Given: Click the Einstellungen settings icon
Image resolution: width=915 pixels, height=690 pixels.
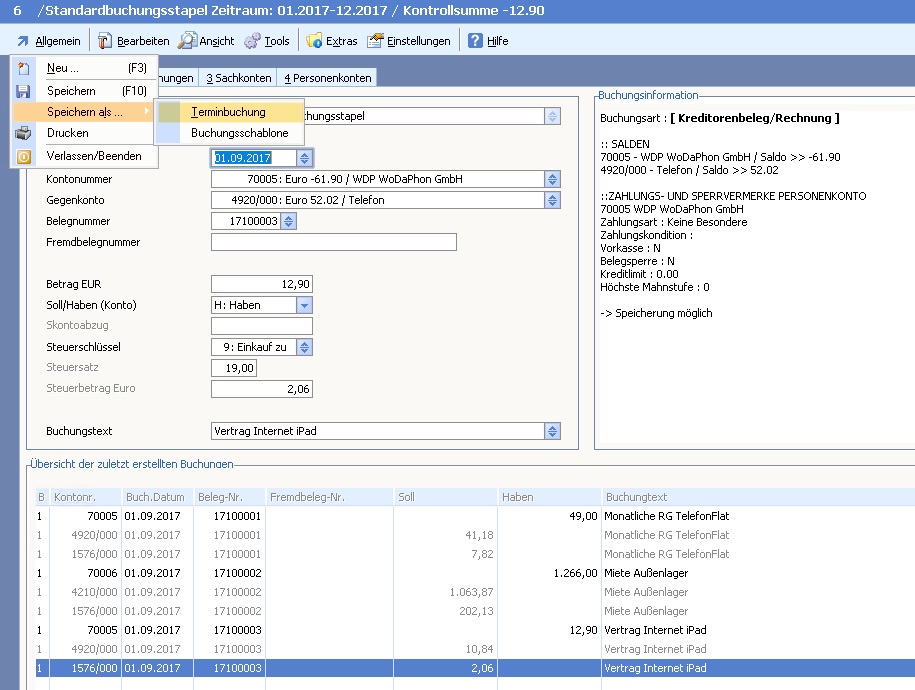Looking at the screenshot, I should click(x=375, y=41).
